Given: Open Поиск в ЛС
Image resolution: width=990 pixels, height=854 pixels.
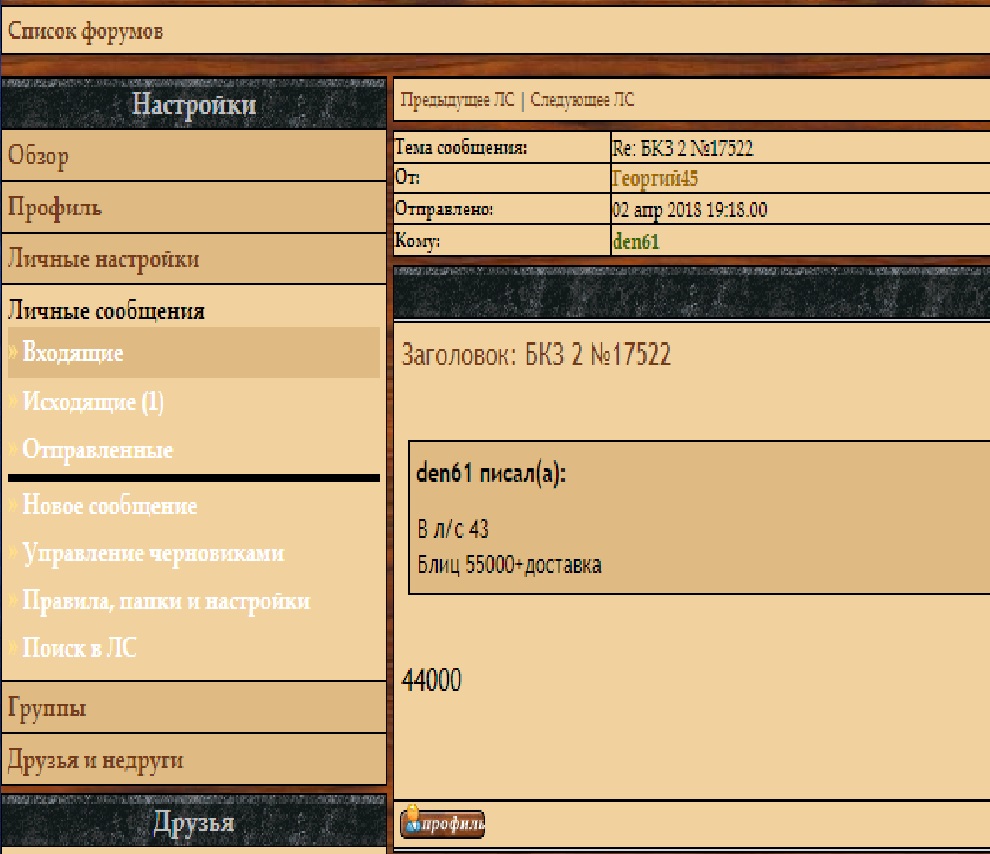Looking at the screenshot, I should click(79, 649).
